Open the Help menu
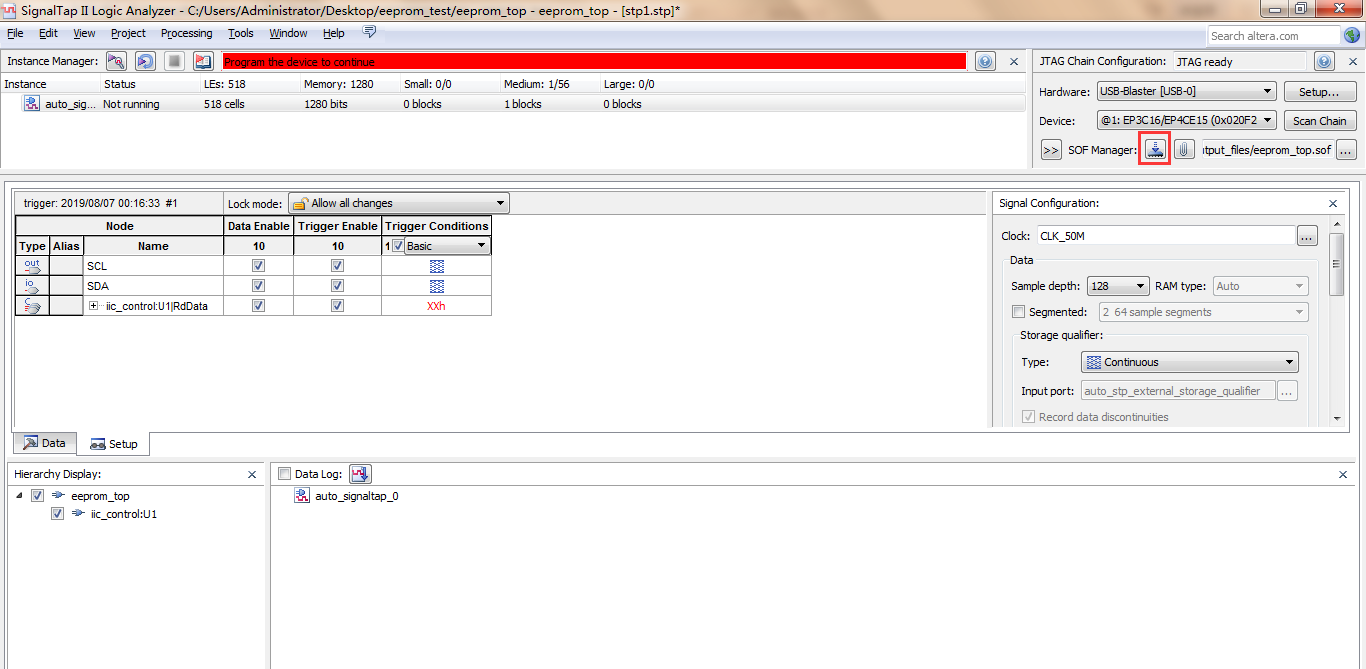The width and height of the screenshot is (1366, 669). coord(334,33)
